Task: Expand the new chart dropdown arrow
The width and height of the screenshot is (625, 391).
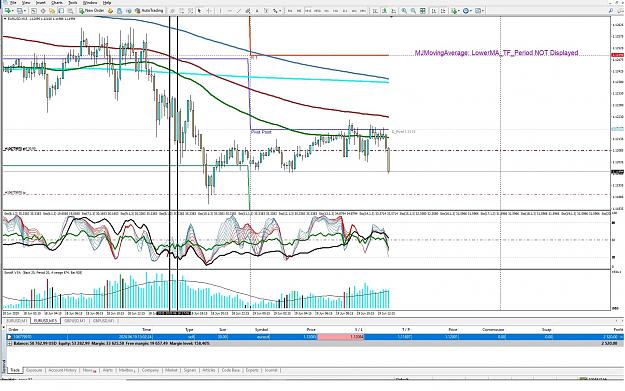Action: tap(13, 11)
